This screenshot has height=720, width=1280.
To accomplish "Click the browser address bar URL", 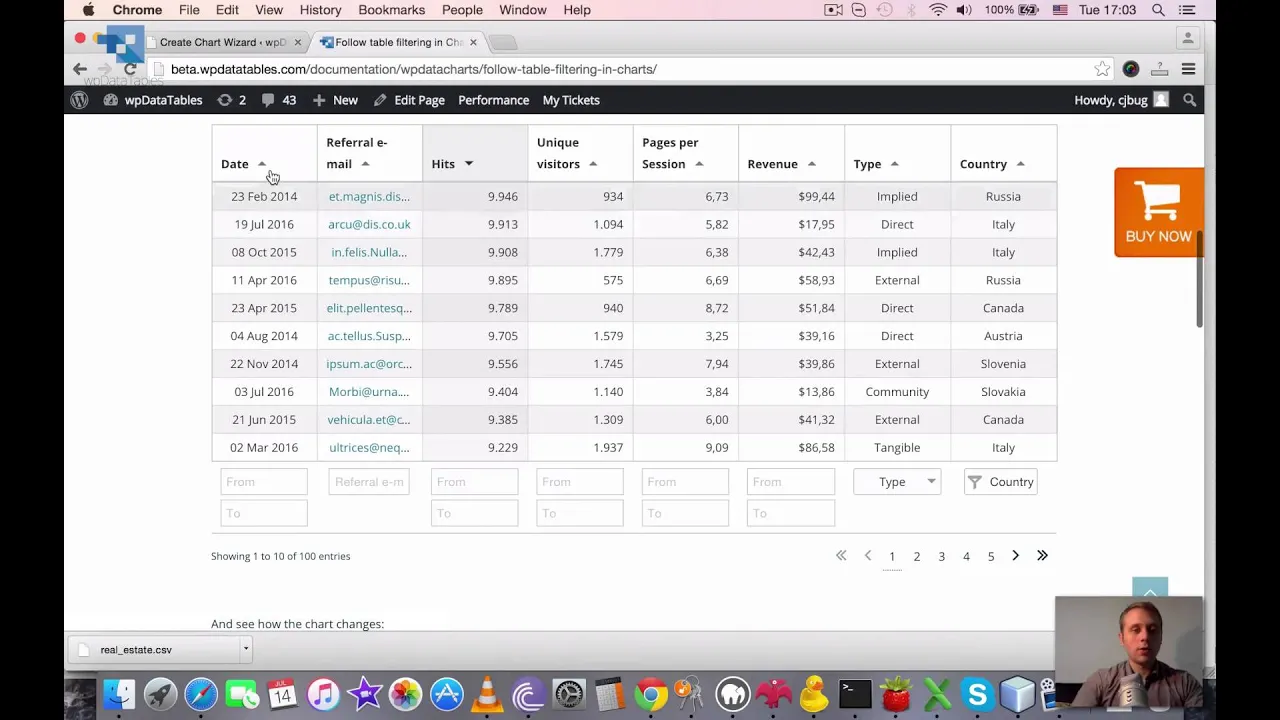I will pos(414,69).
